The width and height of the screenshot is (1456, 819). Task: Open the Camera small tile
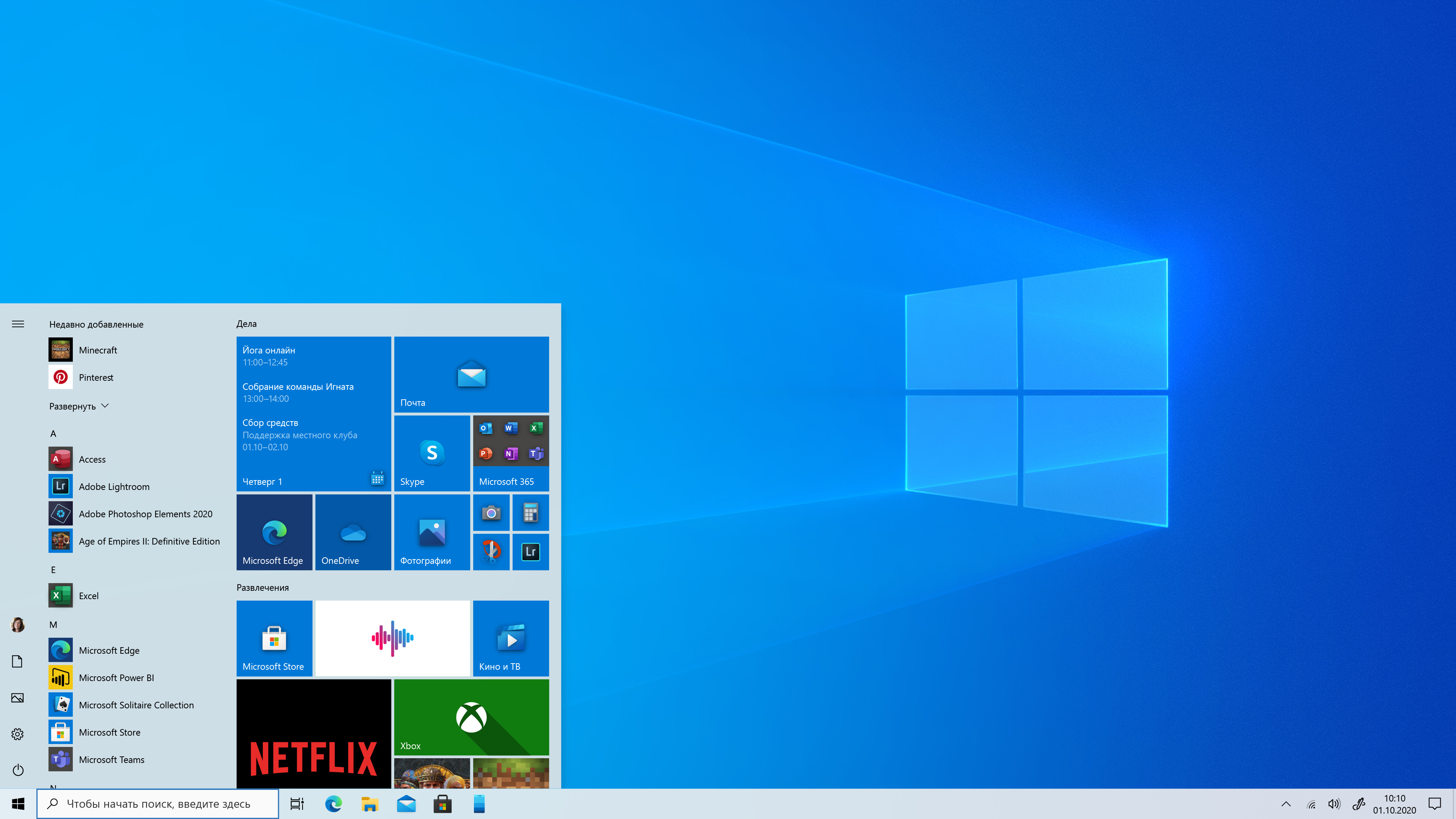[x=491, y=513]
